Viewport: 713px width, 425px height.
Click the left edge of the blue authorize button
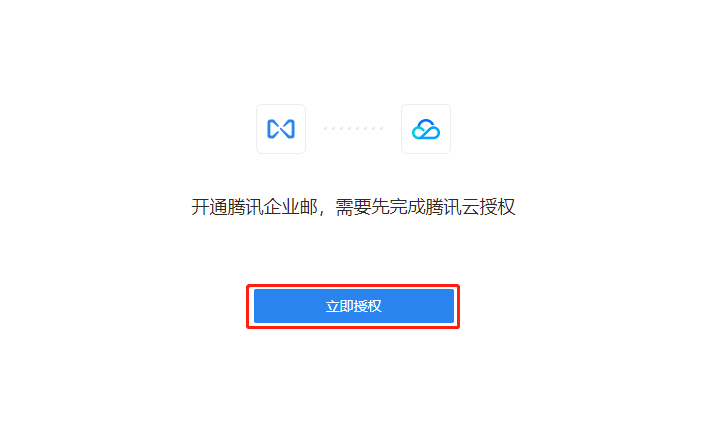[256, 306]
